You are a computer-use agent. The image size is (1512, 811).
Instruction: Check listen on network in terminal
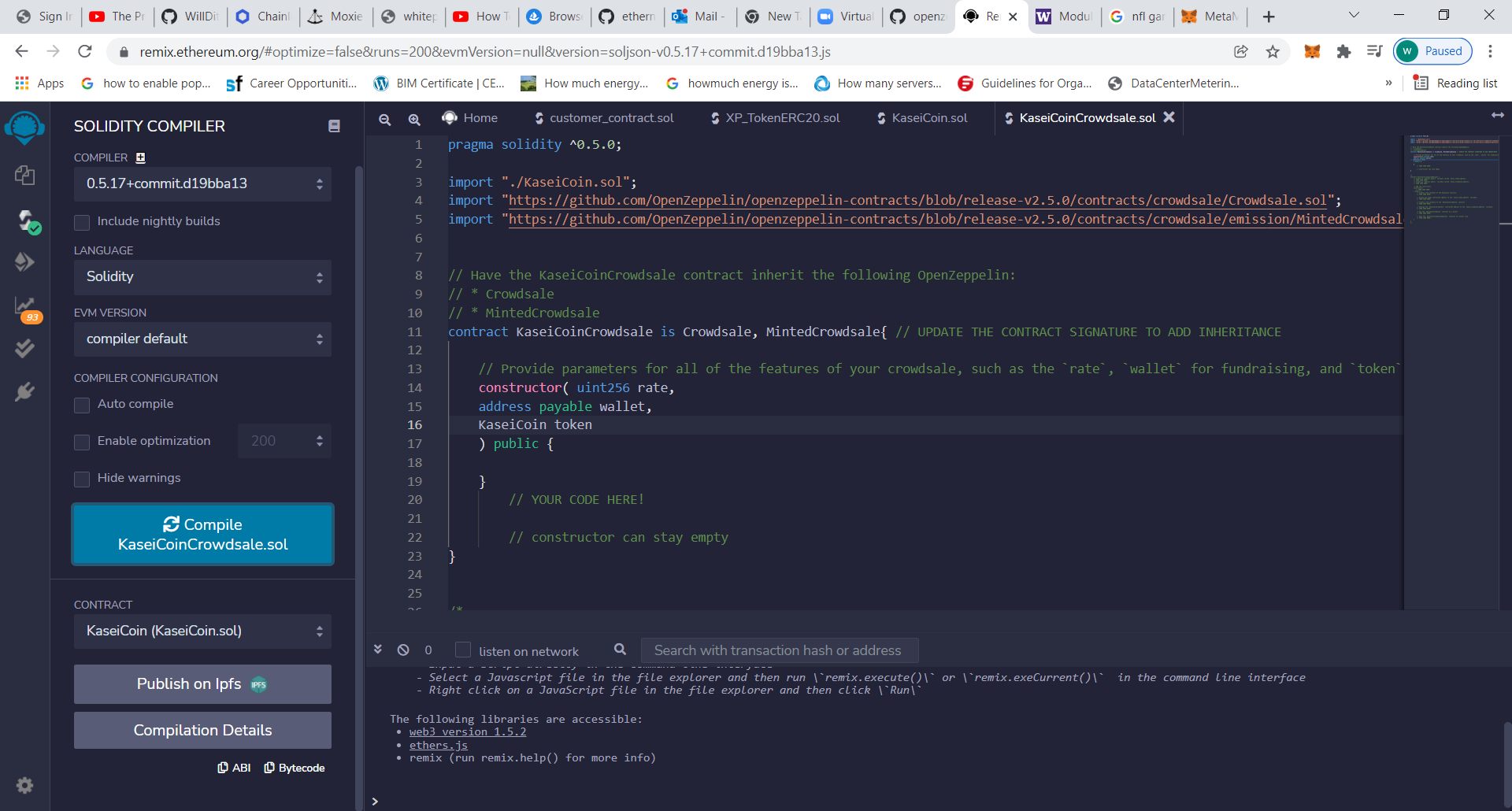464,650
